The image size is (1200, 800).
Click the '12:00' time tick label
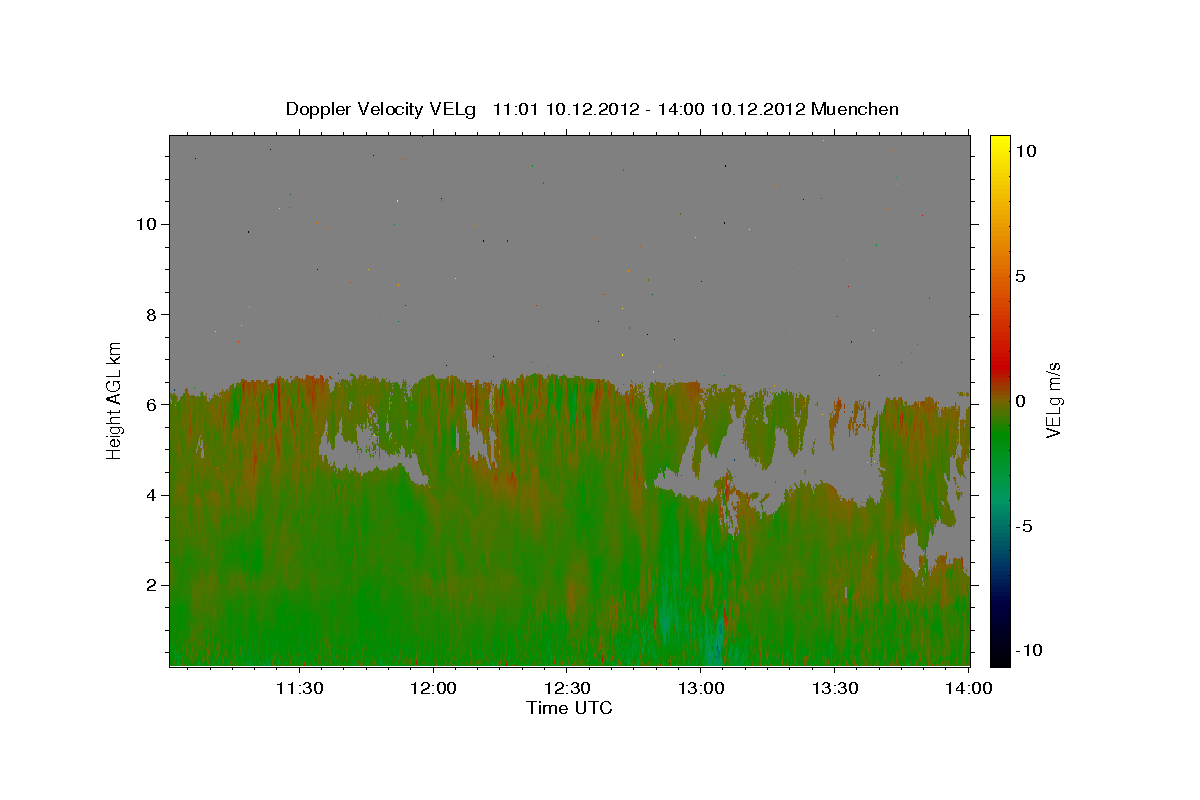433,688
